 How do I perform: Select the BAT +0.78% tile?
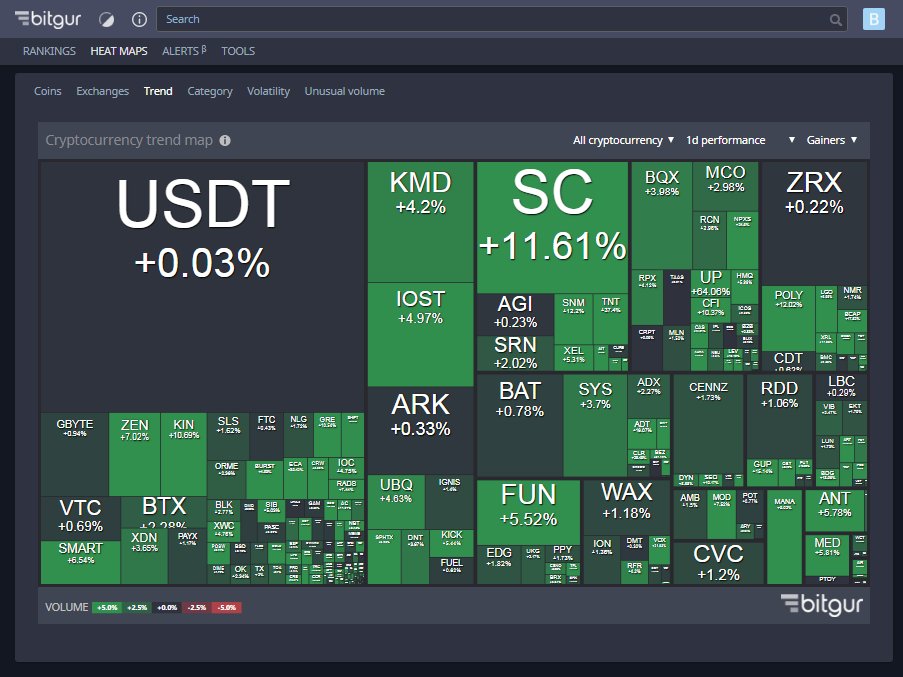(519, 425)
